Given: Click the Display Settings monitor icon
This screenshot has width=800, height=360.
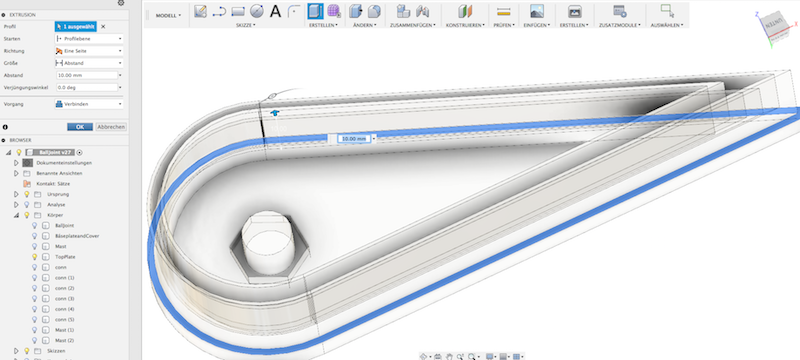Looking at the screenshot, I should (490, 356).
